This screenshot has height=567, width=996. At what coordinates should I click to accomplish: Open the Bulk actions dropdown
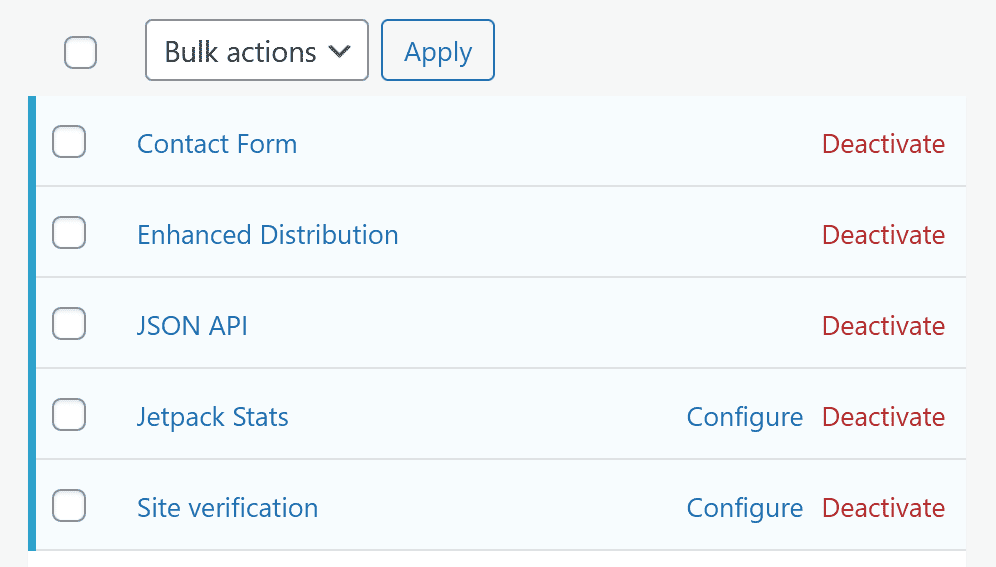point(257,50)
